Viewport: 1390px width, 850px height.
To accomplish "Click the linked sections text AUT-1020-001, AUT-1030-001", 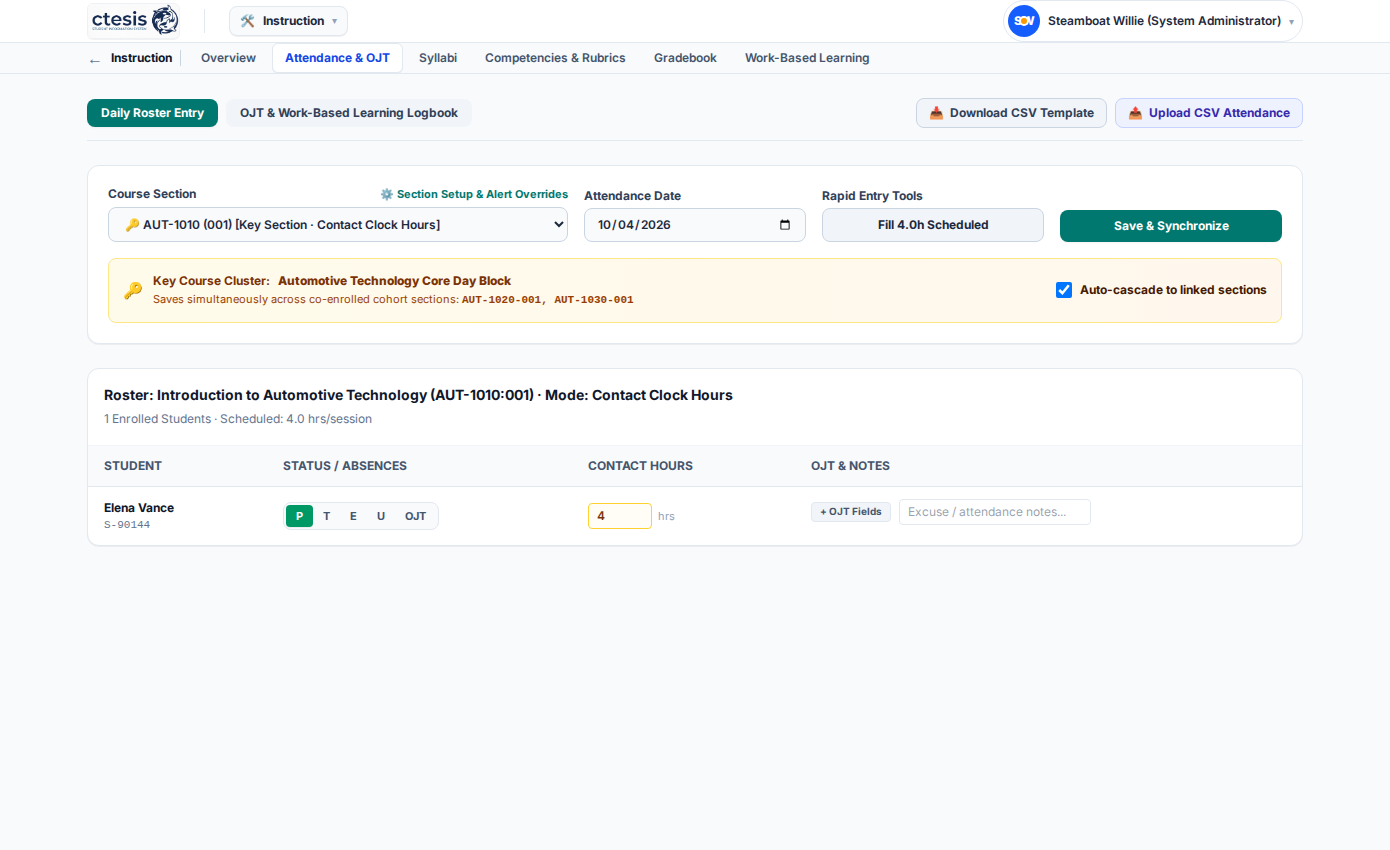I will coord(547,300).
